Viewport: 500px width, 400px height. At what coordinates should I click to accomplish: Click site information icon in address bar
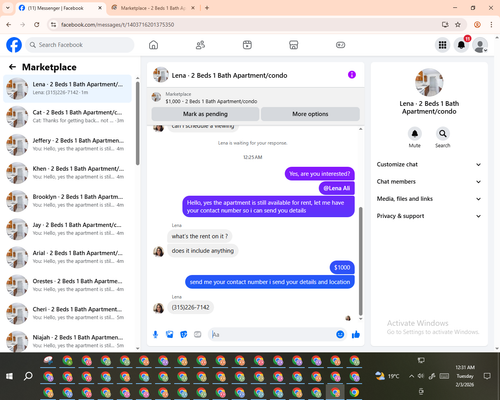(x=54, y=25)
